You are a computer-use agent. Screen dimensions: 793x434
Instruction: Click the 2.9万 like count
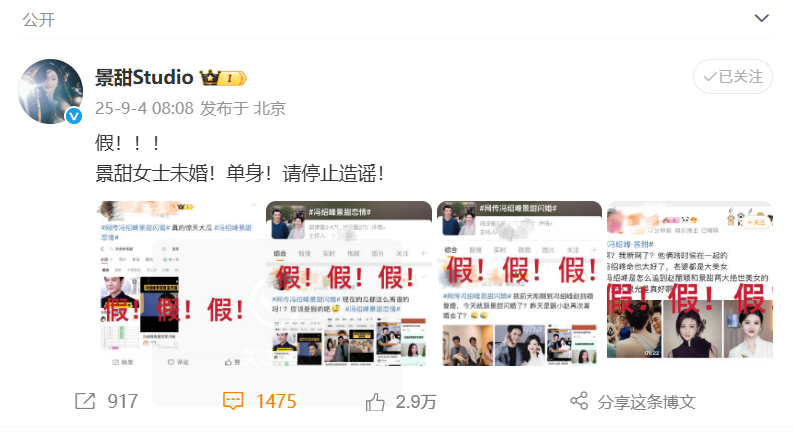tap(416, 402)
